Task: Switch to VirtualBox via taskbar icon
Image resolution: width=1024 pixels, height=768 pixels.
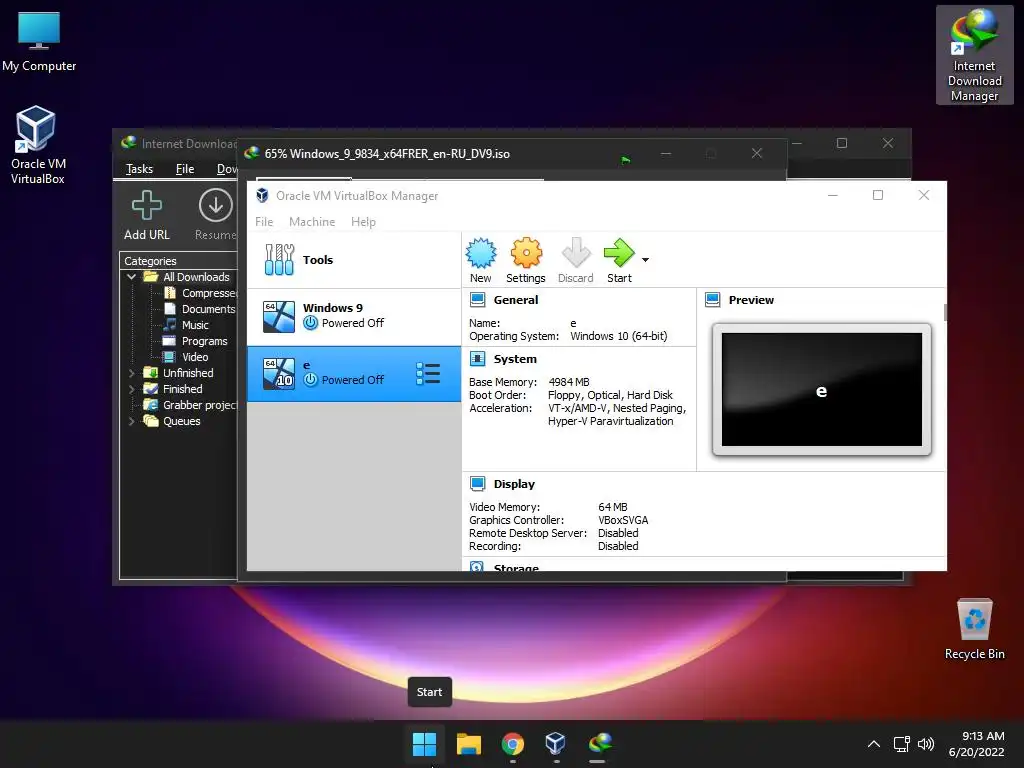Action: click(x=556, y=743)
